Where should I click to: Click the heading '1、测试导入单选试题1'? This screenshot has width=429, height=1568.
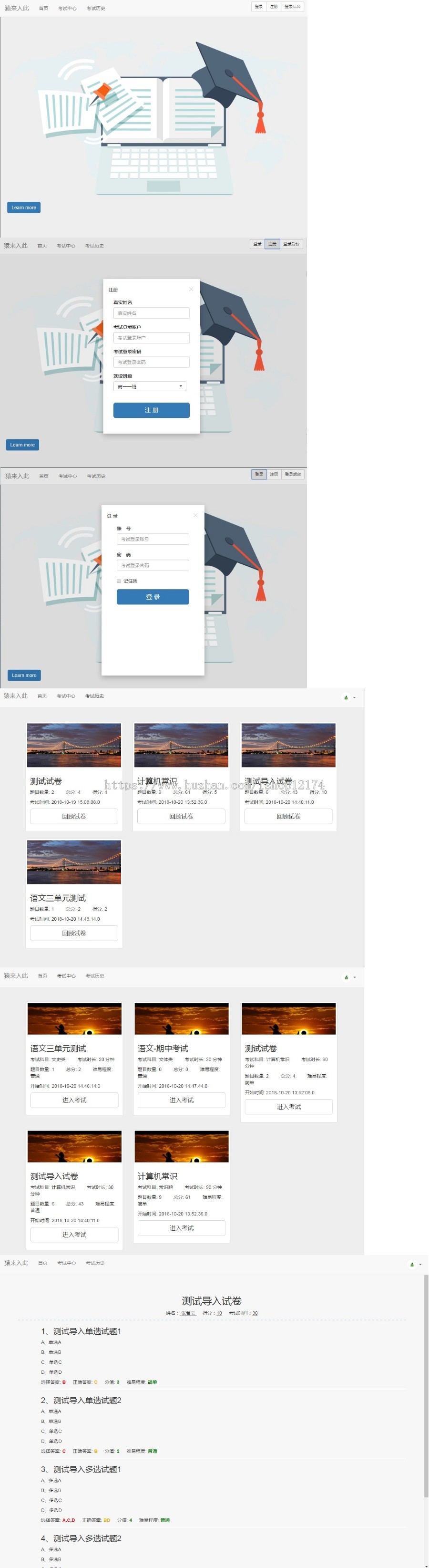[81, 1331]
